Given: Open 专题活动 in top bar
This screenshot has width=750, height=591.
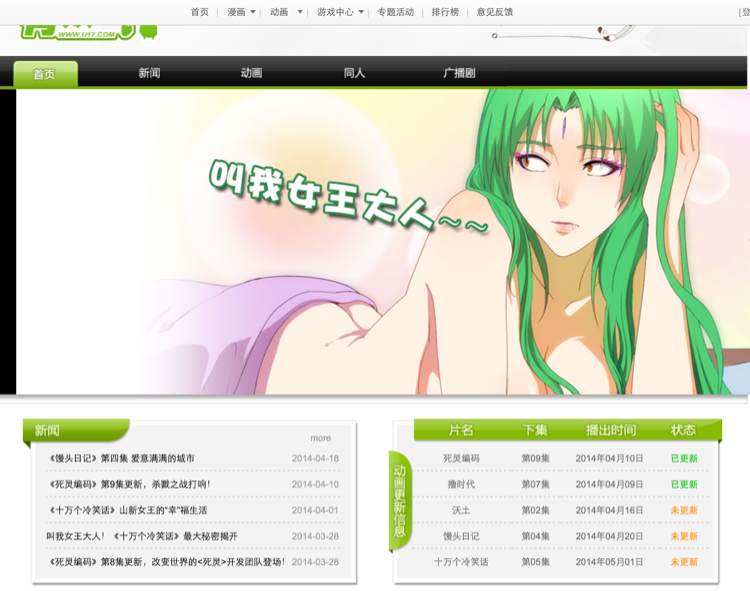Looking at the screenshot, I should 396,12.
